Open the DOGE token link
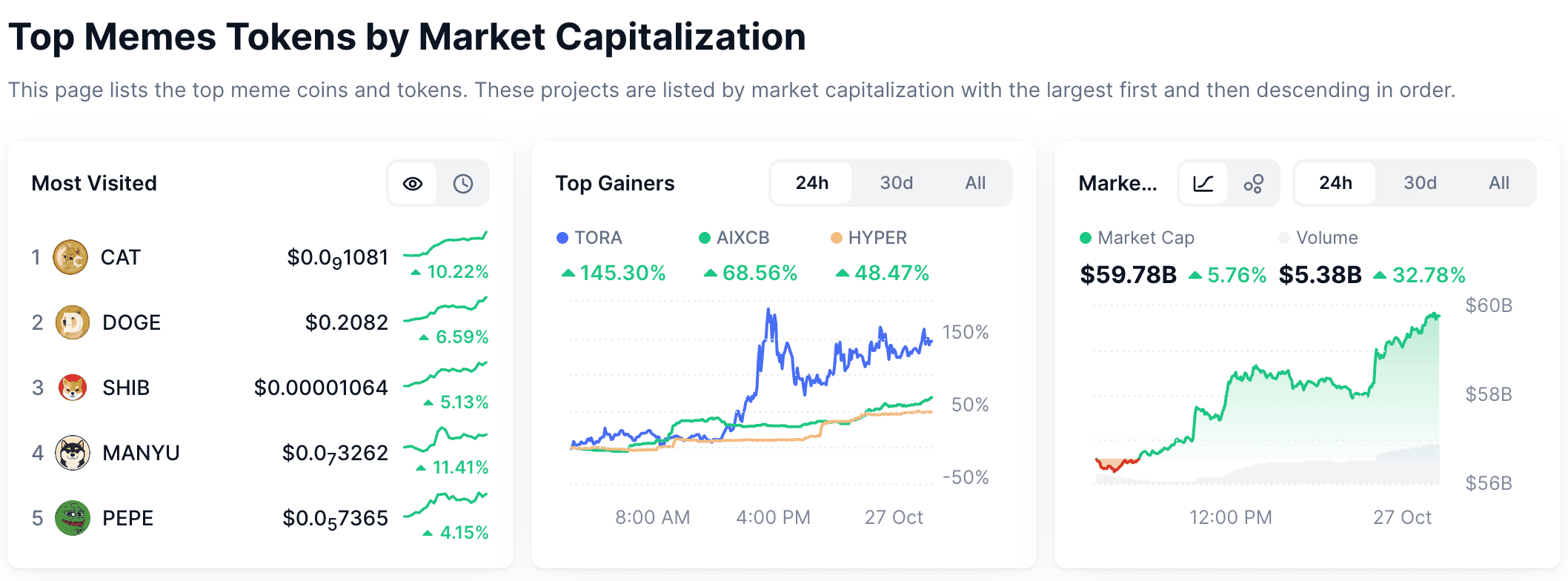The width and height of the screenshot is (1568, 581). 131,322
